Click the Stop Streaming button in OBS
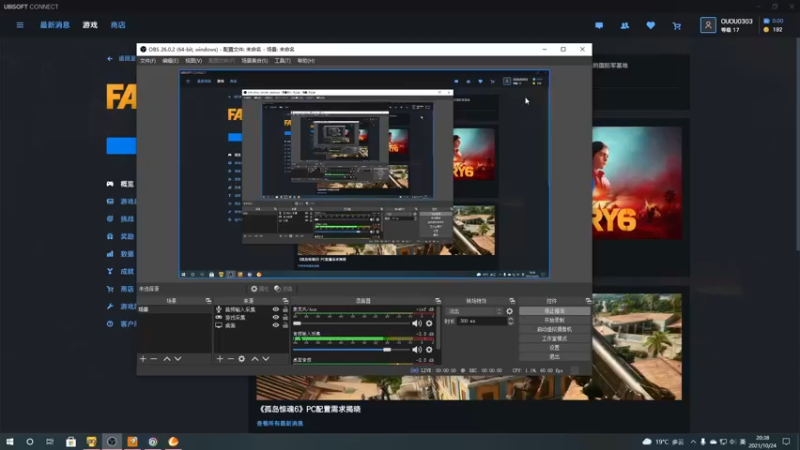Viewport: 800px width, 450px height. pyautogui.click(x=555, y=311)
